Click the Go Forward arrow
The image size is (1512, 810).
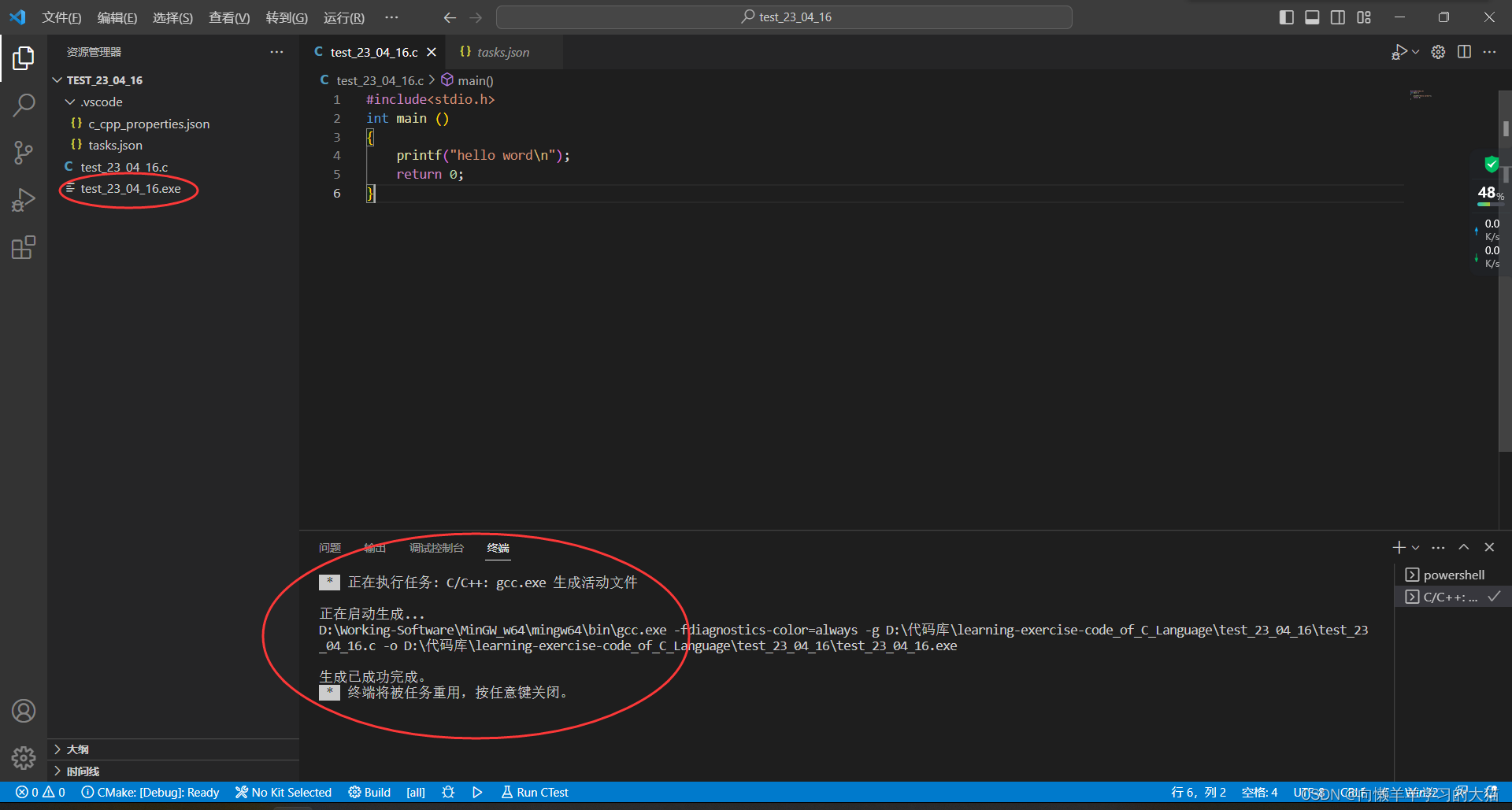(476, 17)
